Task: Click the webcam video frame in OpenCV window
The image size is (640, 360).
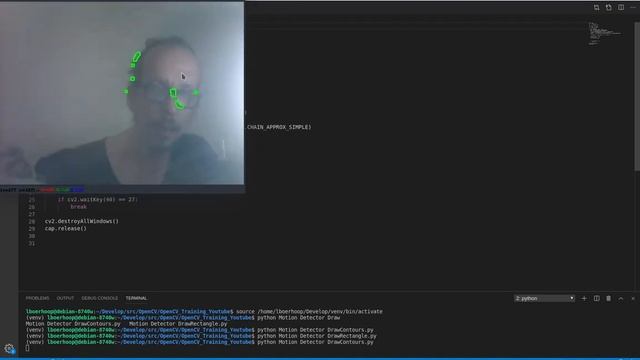Action: [x=122, y=93]
